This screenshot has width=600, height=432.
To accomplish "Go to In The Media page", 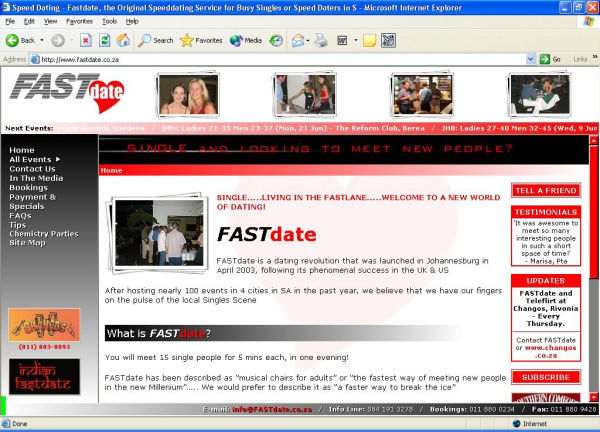I will (x=36, y=178).
